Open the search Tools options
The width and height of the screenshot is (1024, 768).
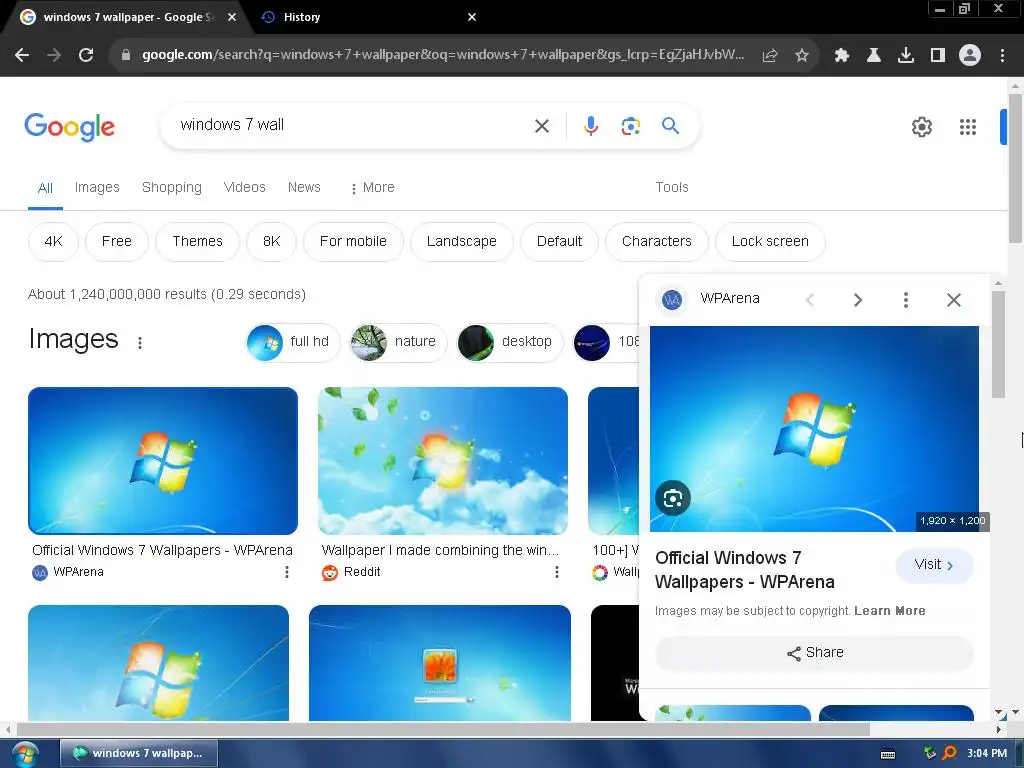click(672, 187)
